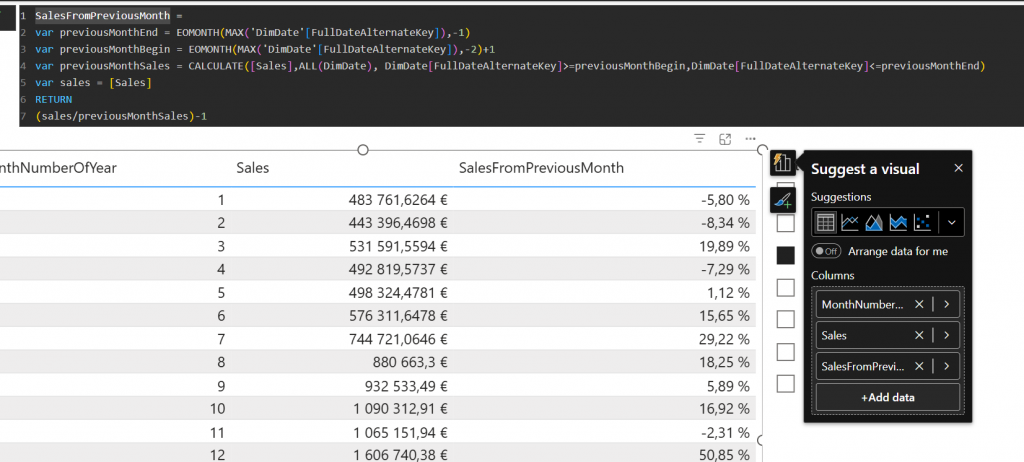Open the more options ellipsis menu

[750, 139]
